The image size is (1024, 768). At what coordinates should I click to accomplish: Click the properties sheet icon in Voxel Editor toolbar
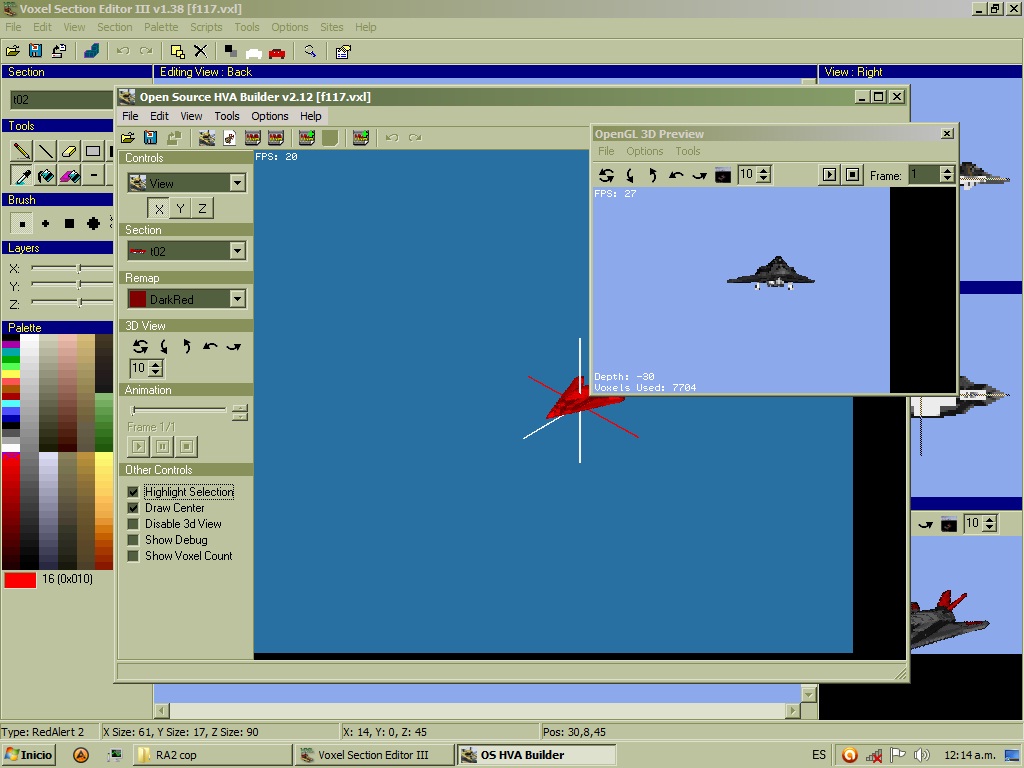click(343, 52)
